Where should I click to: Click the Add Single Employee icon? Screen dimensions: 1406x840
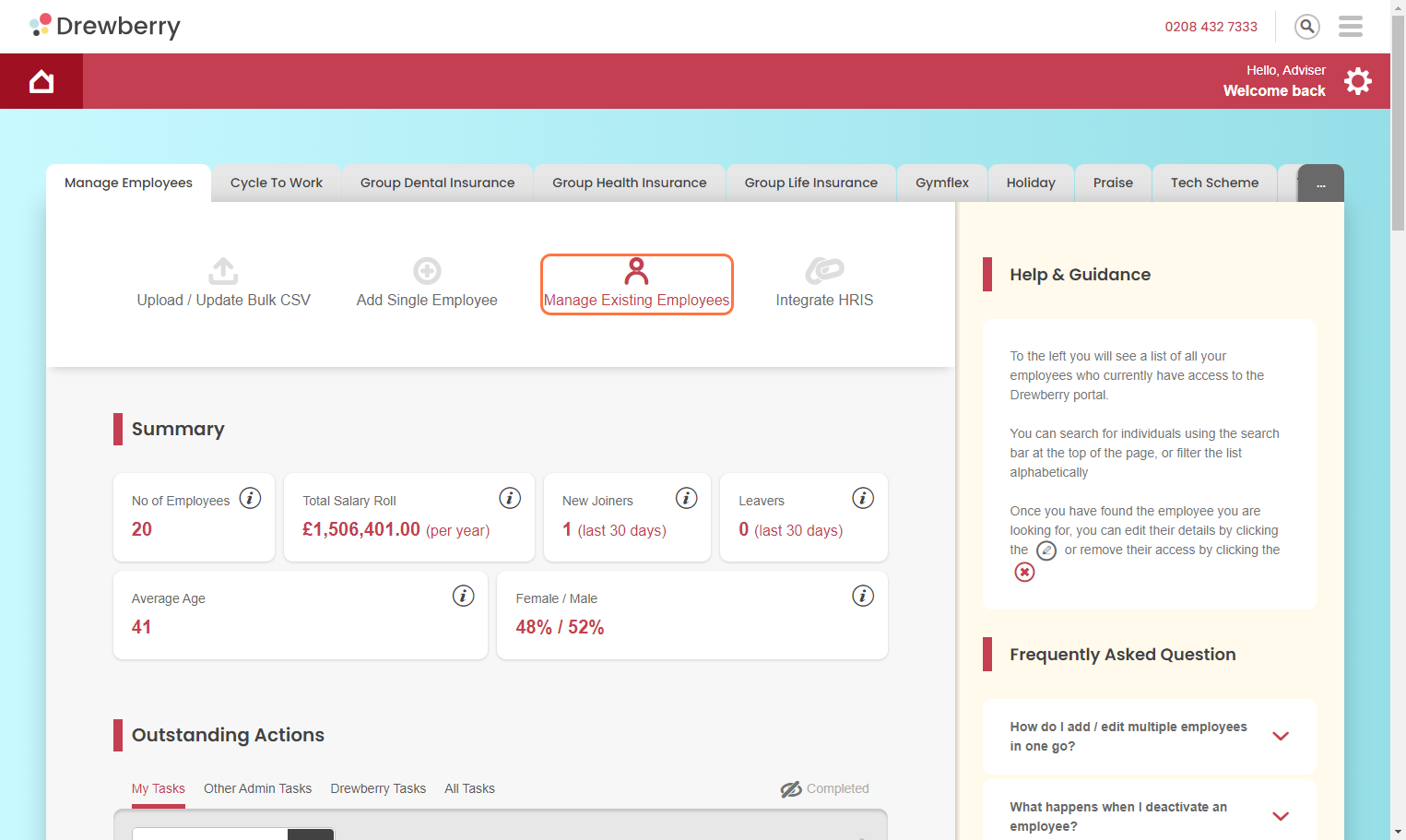point(427,271)
